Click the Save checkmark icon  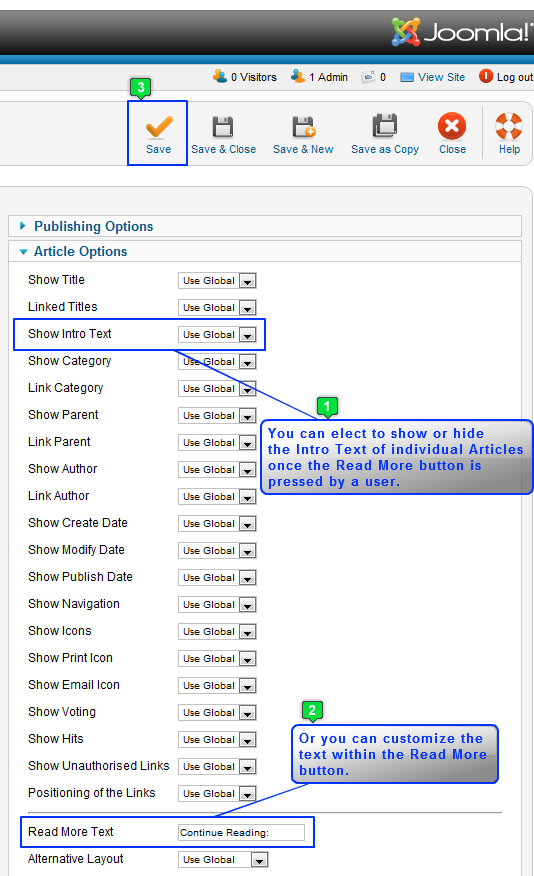pyautogui.click(x=159, y=127)
